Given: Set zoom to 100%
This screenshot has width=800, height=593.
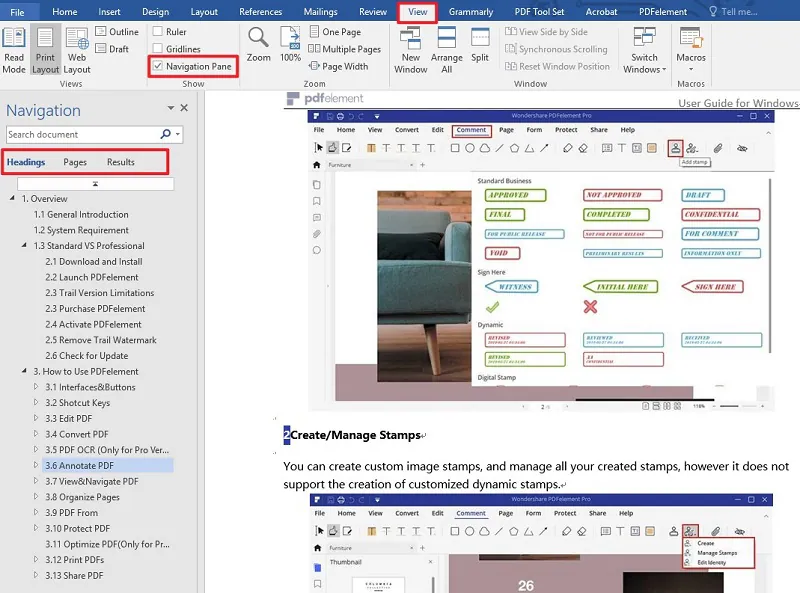Looking at the screenshot, I should (x=290, y=44).
